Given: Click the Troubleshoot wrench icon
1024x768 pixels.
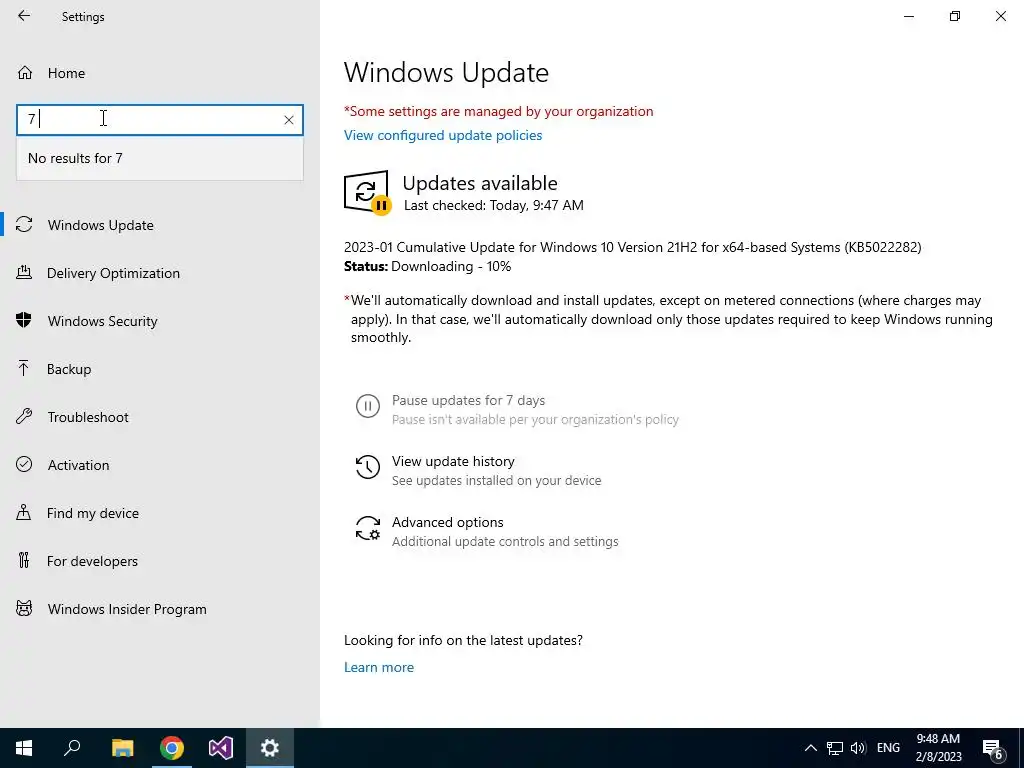Looking at the screenshot, I should (24, 417).
